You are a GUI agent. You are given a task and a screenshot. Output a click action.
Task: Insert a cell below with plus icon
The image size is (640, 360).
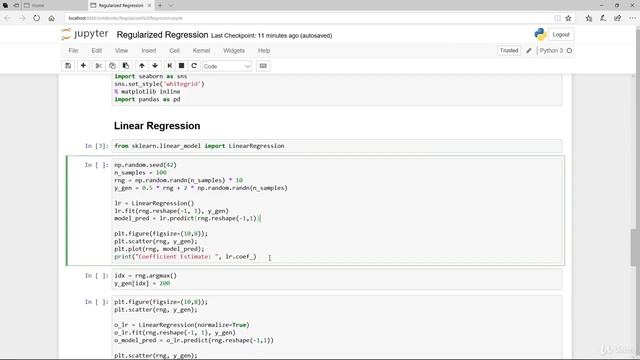83,66
